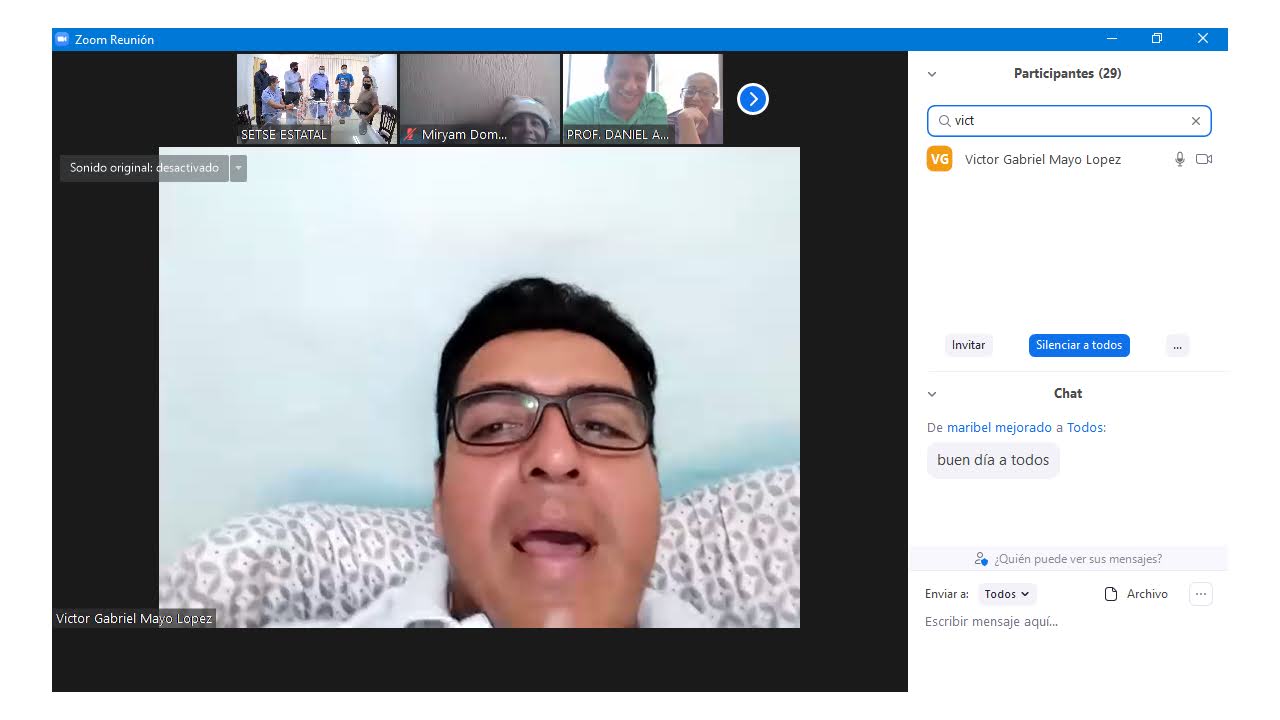Click maribel mejorado sender name in chat
The width and height of the screenshot is (1280, 720).
coord(999,427)
